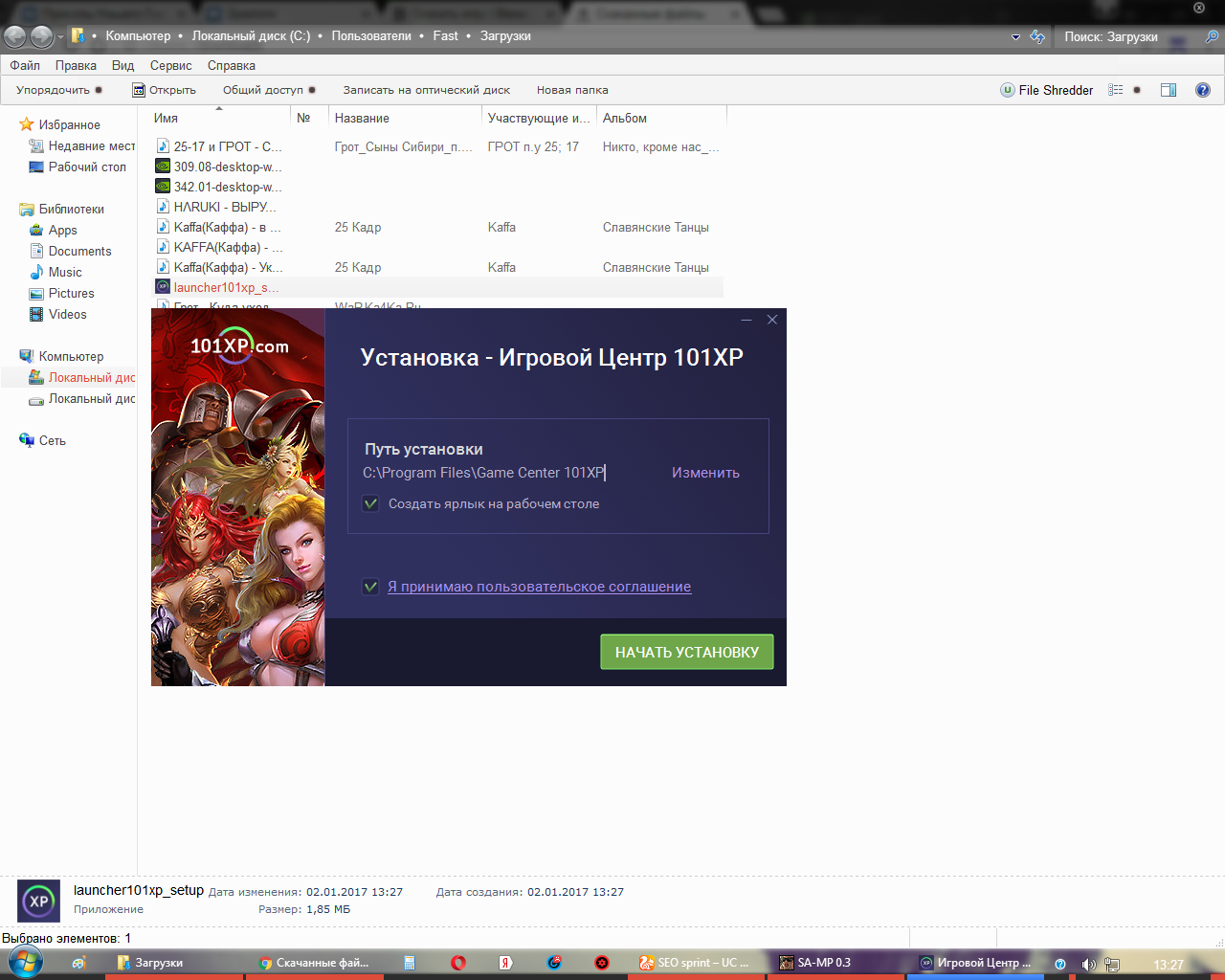Toggle Создать ярлык на рабочем столе checkbox
This screenshot has height=980, width=1225.
tap(370, 503)
